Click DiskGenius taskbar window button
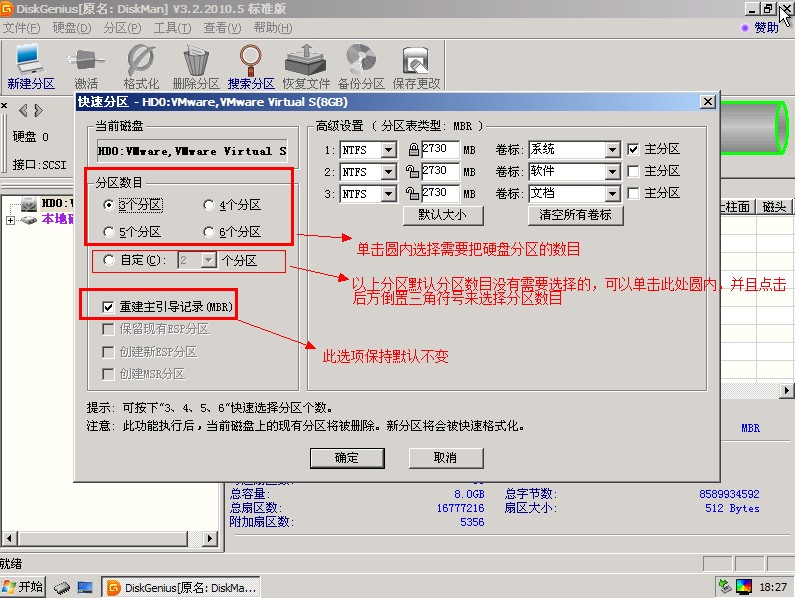This screenshot has height=598, width=795. coord(181,587)
